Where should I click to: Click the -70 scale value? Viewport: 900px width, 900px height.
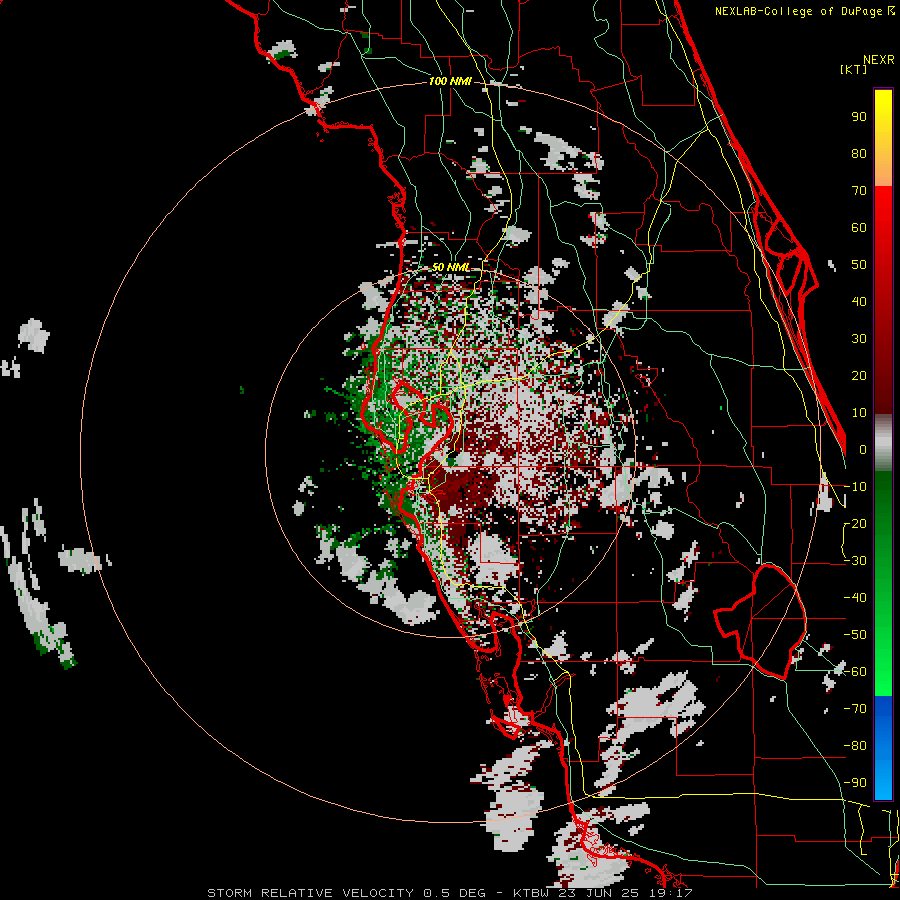point(855,709)
